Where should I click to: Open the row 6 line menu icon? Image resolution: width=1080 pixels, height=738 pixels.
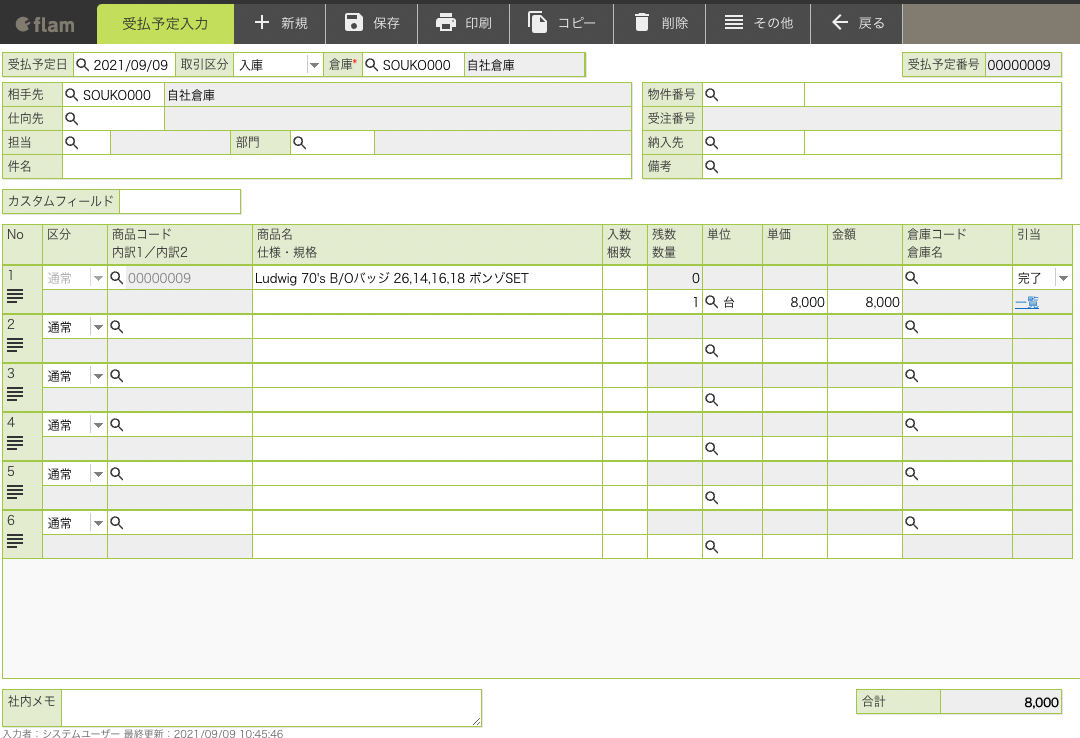tap(14, 541)
